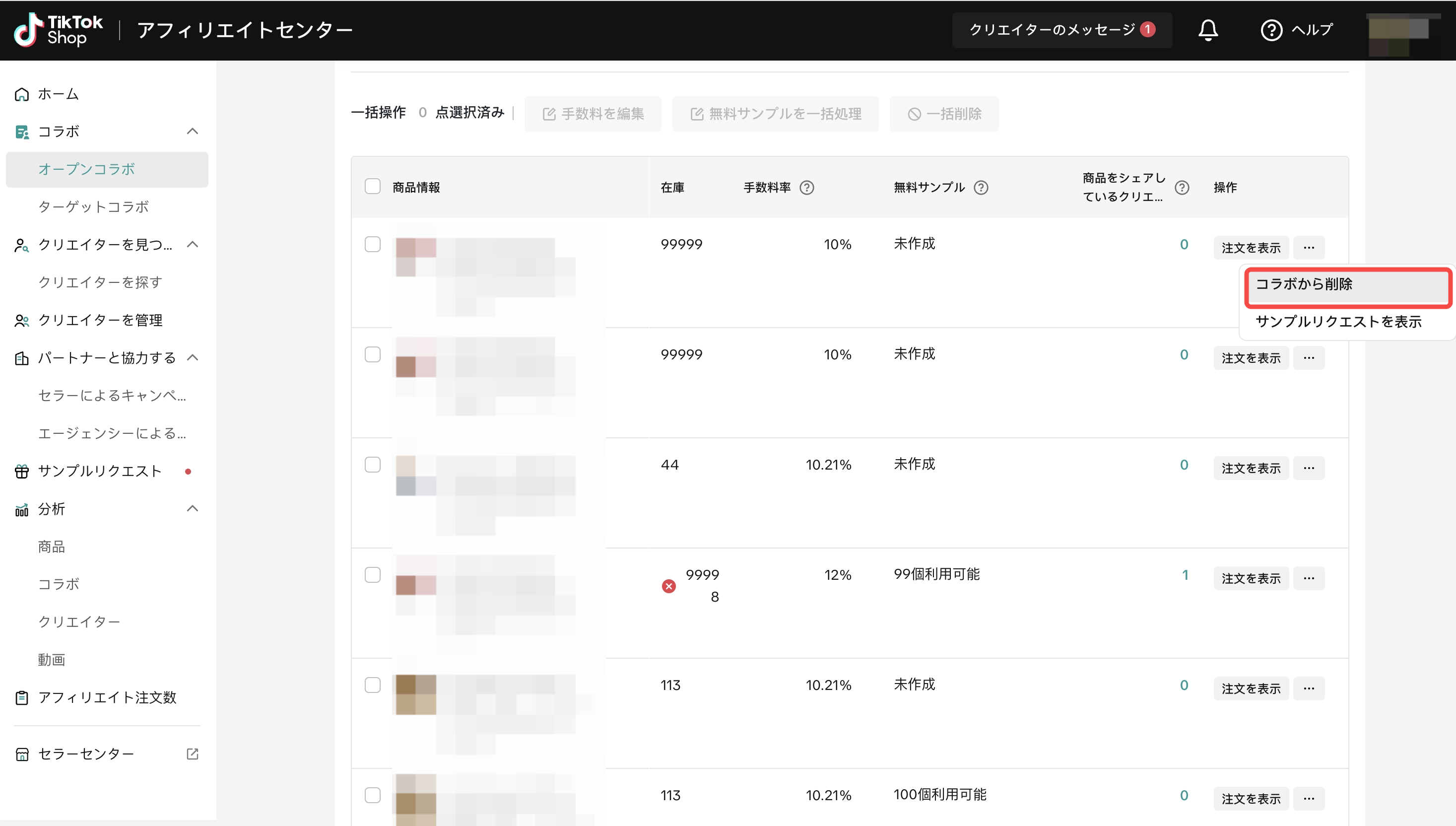The image size is (1456, 826).
Task: Click the 一括削除 button
Action: click(943, 114)
